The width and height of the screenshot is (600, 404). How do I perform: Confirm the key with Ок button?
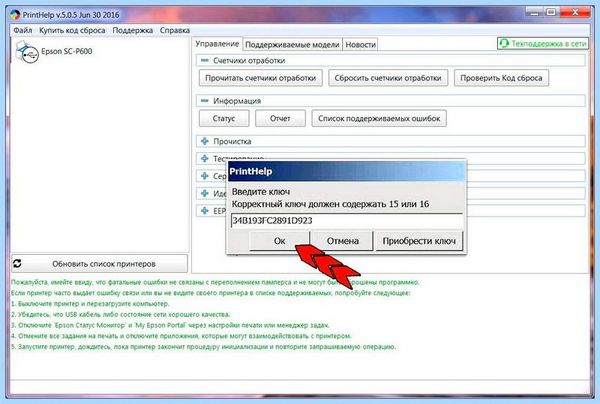coord(279,241)
